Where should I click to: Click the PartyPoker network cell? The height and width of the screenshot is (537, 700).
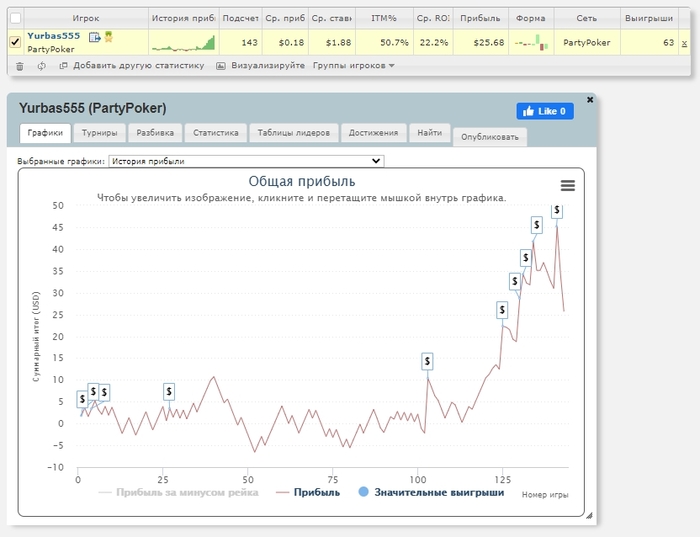pyautogui.click(x=587, y=43)
